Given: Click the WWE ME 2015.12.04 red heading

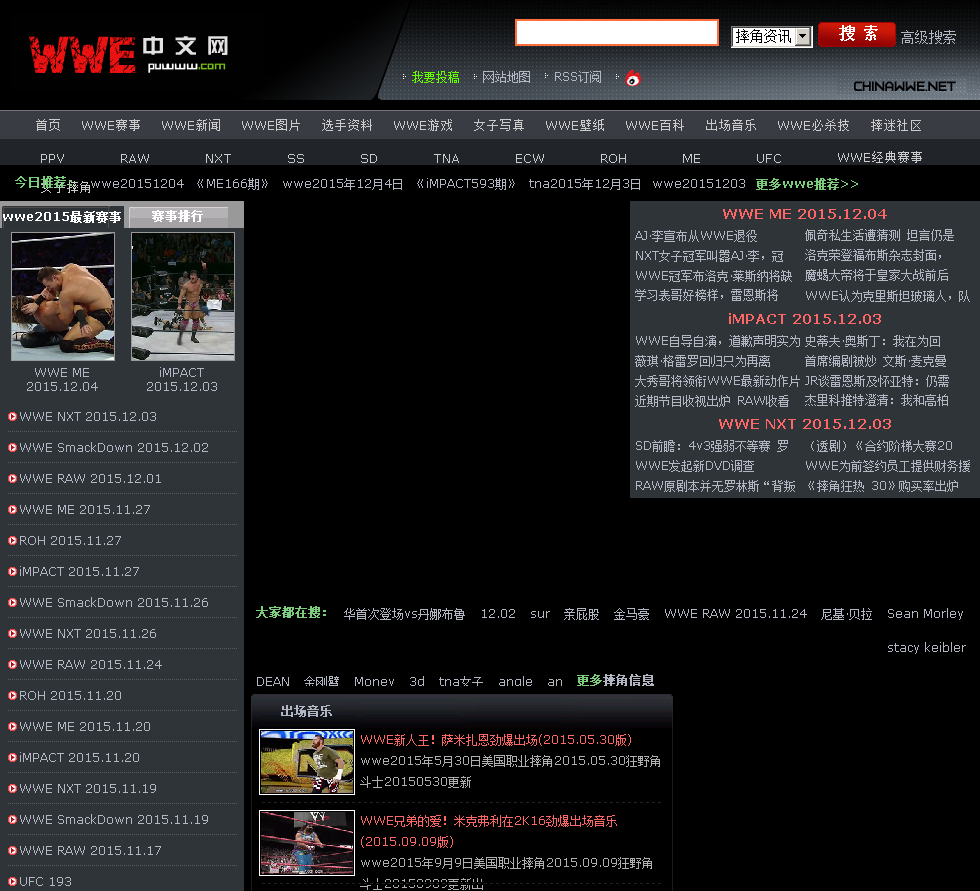Looking at the screenshot, I should pos(804,214).
